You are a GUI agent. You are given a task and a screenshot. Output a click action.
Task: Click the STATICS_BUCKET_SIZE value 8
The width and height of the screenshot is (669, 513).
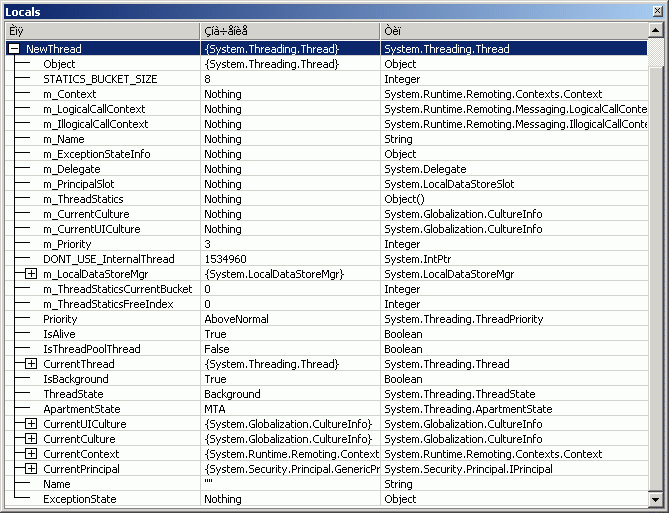(x=207, y=79)
